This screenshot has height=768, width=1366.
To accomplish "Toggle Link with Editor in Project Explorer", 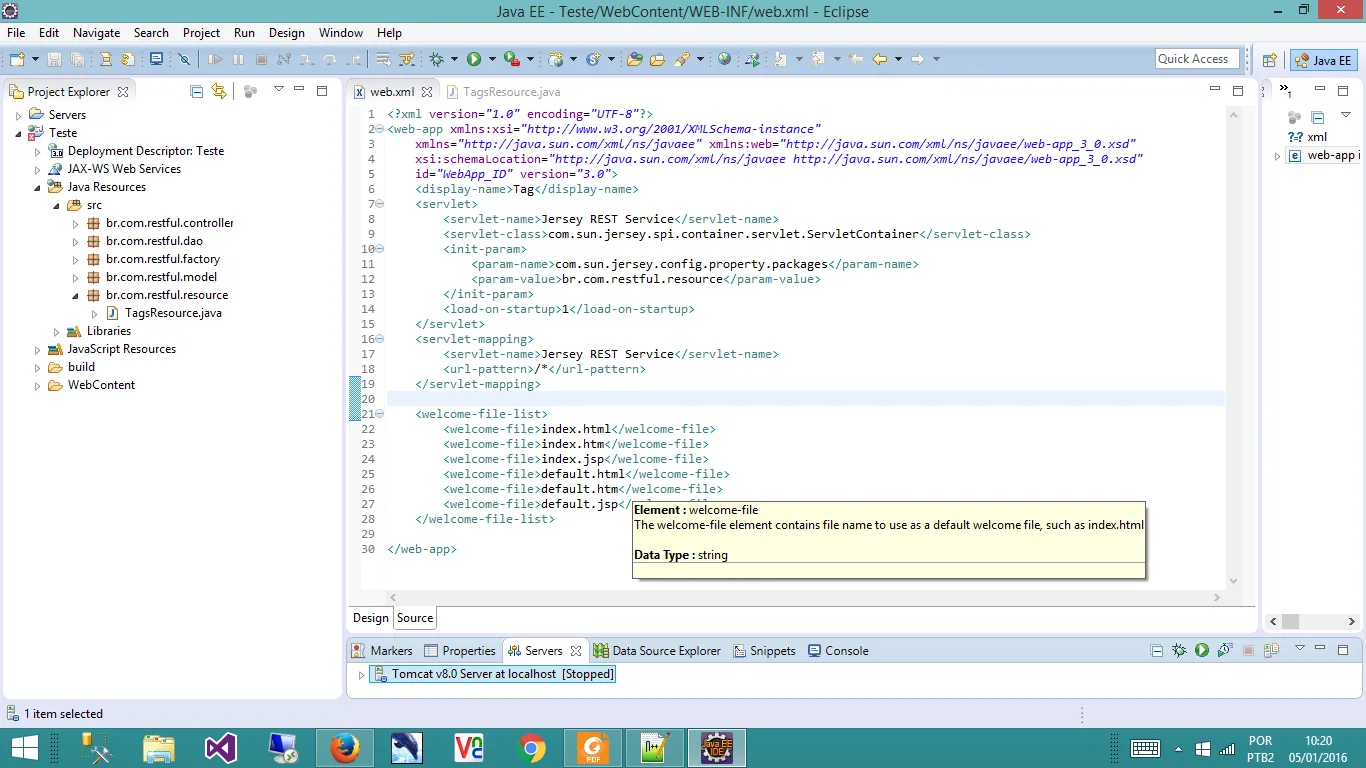I will [219, 92].
